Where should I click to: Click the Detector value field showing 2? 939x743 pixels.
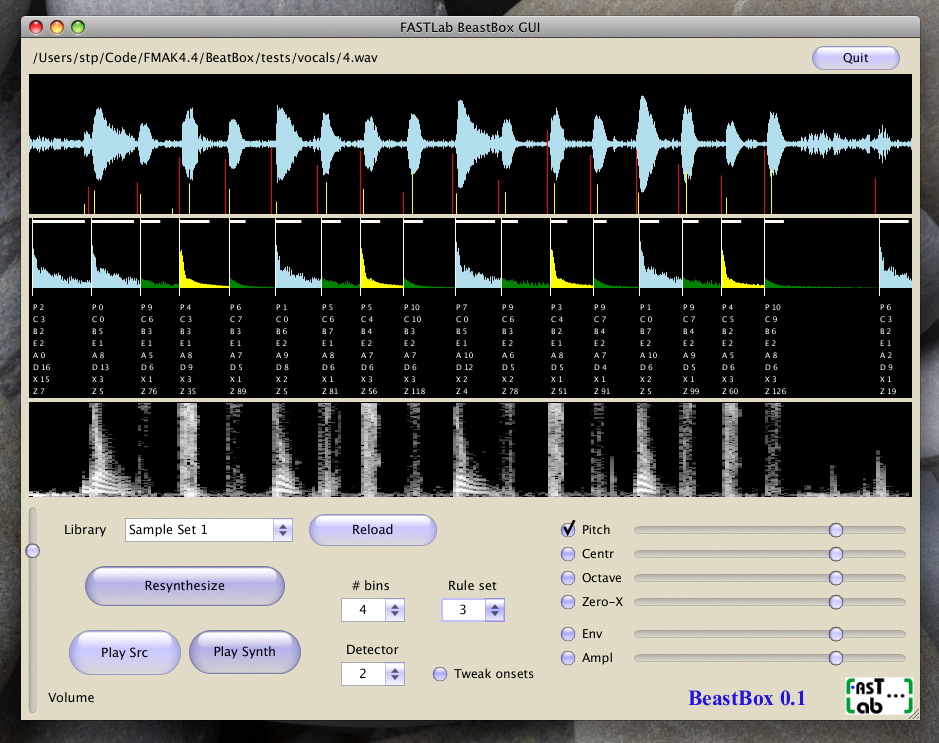point(364,674)
